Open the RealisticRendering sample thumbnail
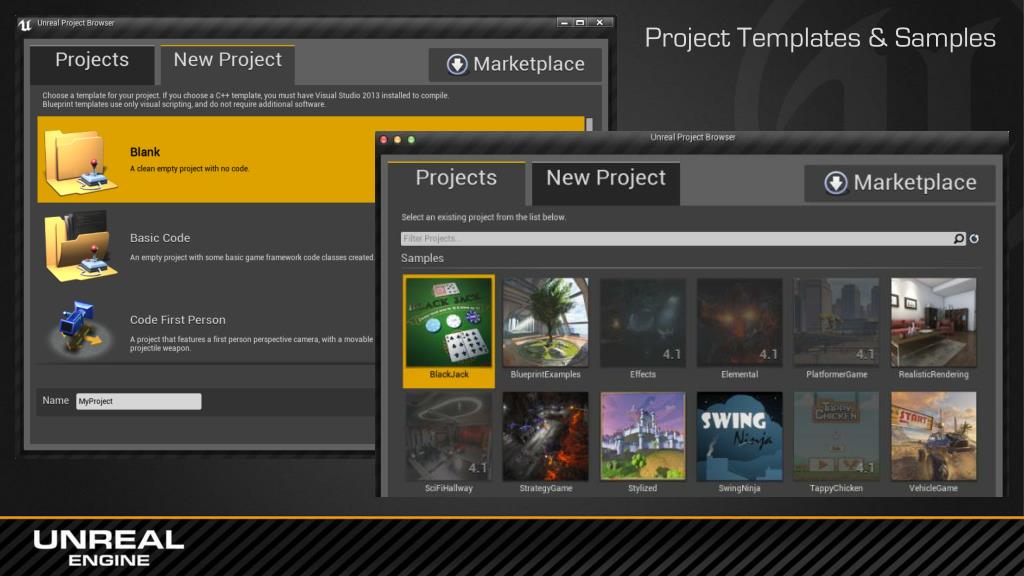This screenshot has width=1024, height=576. [933, 322]
